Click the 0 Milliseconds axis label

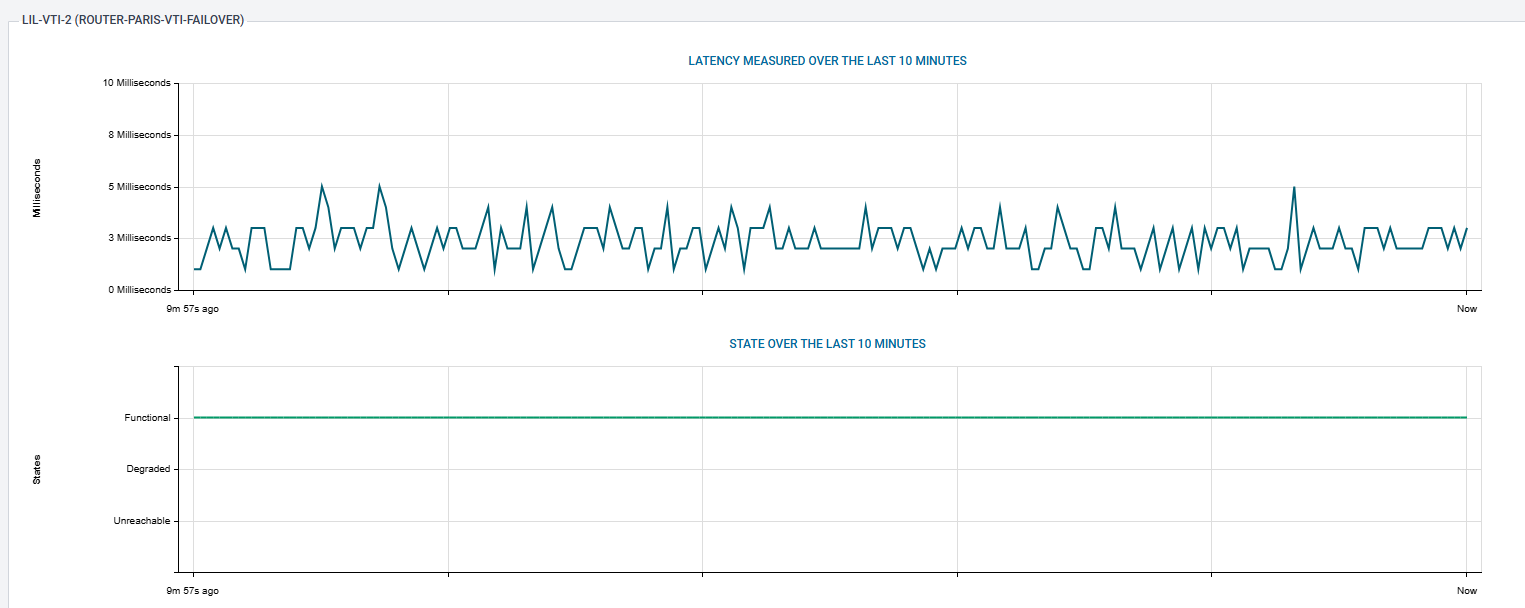140,290
